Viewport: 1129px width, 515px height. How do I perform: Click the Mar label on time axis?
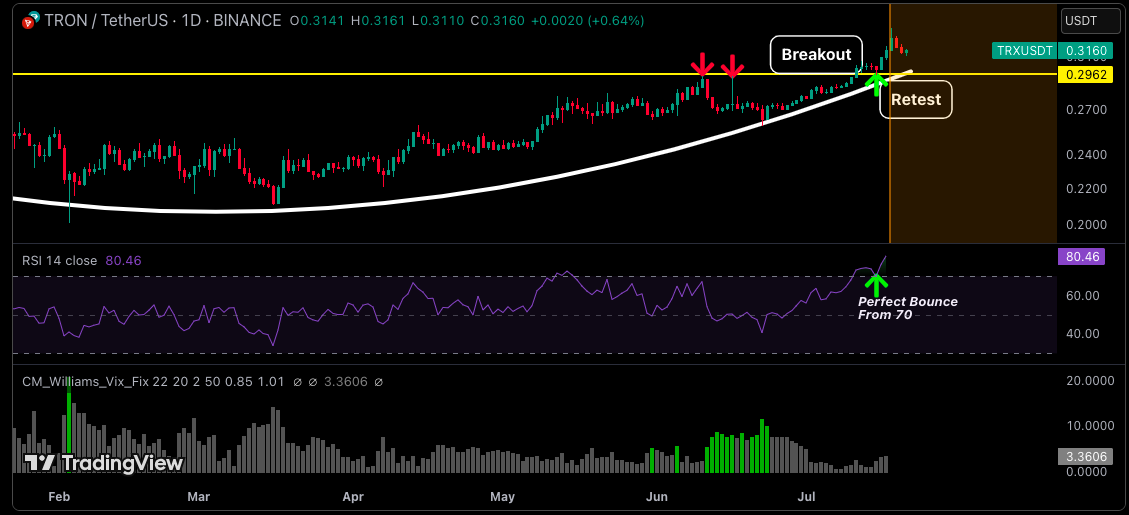198,496
